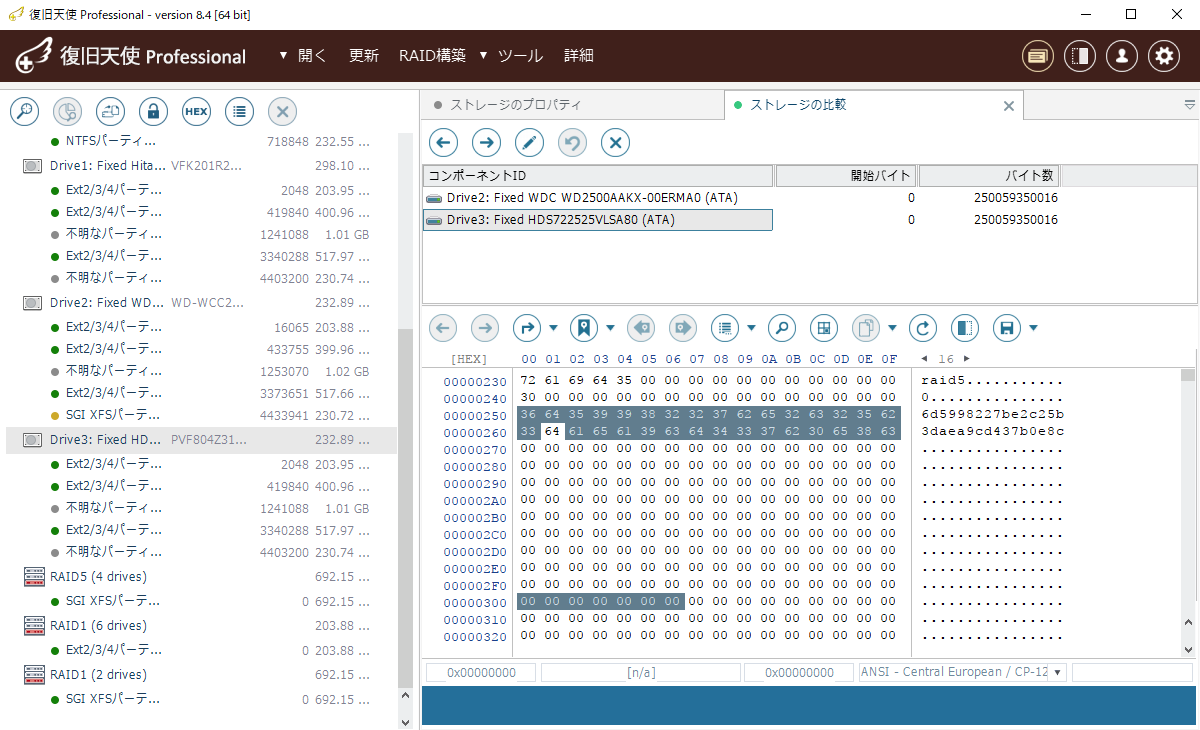Select Drive1: Fixed Hitachi in the storage tree
The width and height of the screenshot is (1200, 730).
201,165
